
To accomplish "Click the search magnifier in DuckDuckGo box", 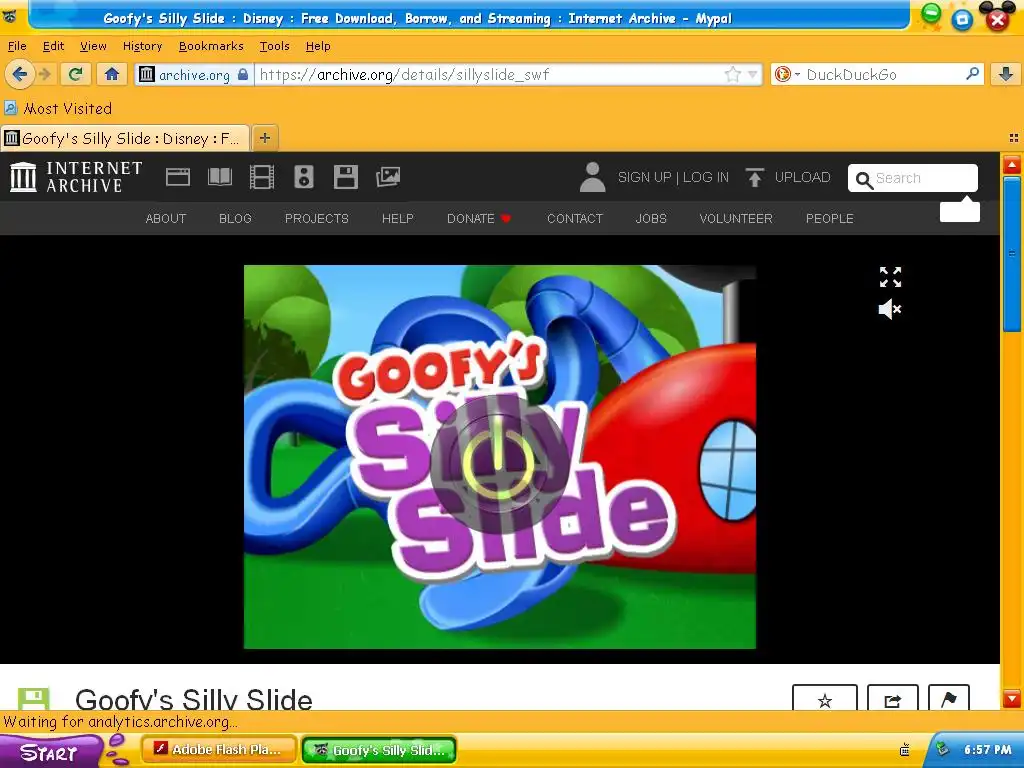I will pos(972,74).
